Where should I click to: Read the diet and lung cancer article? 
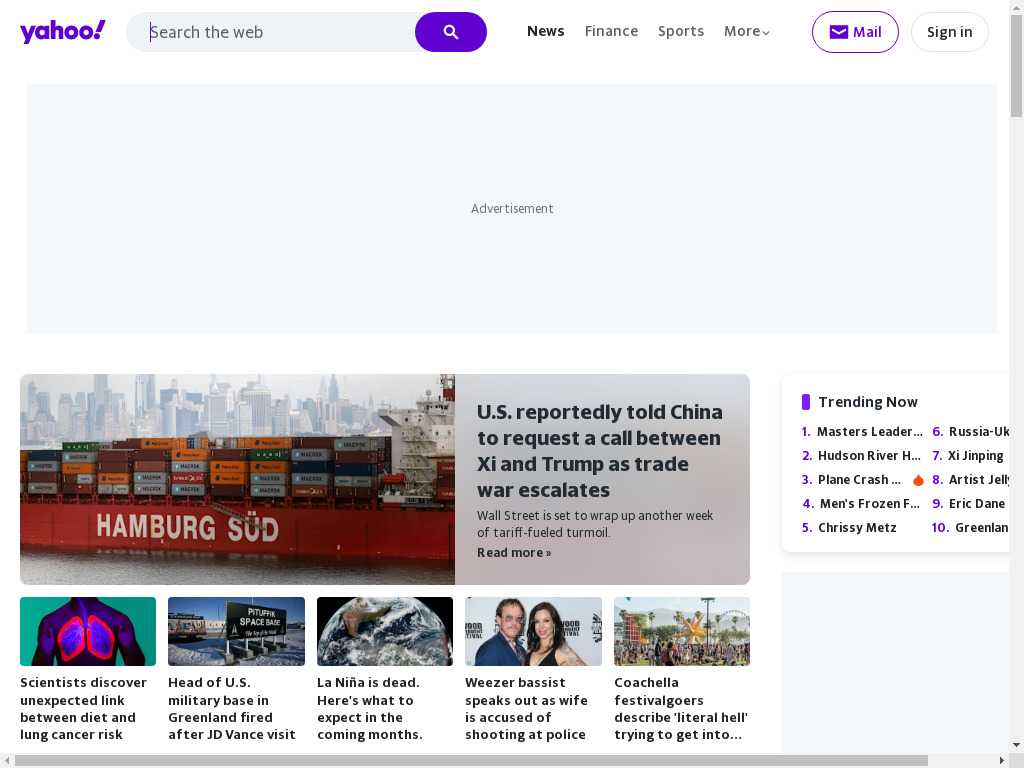tap(84, 709)
